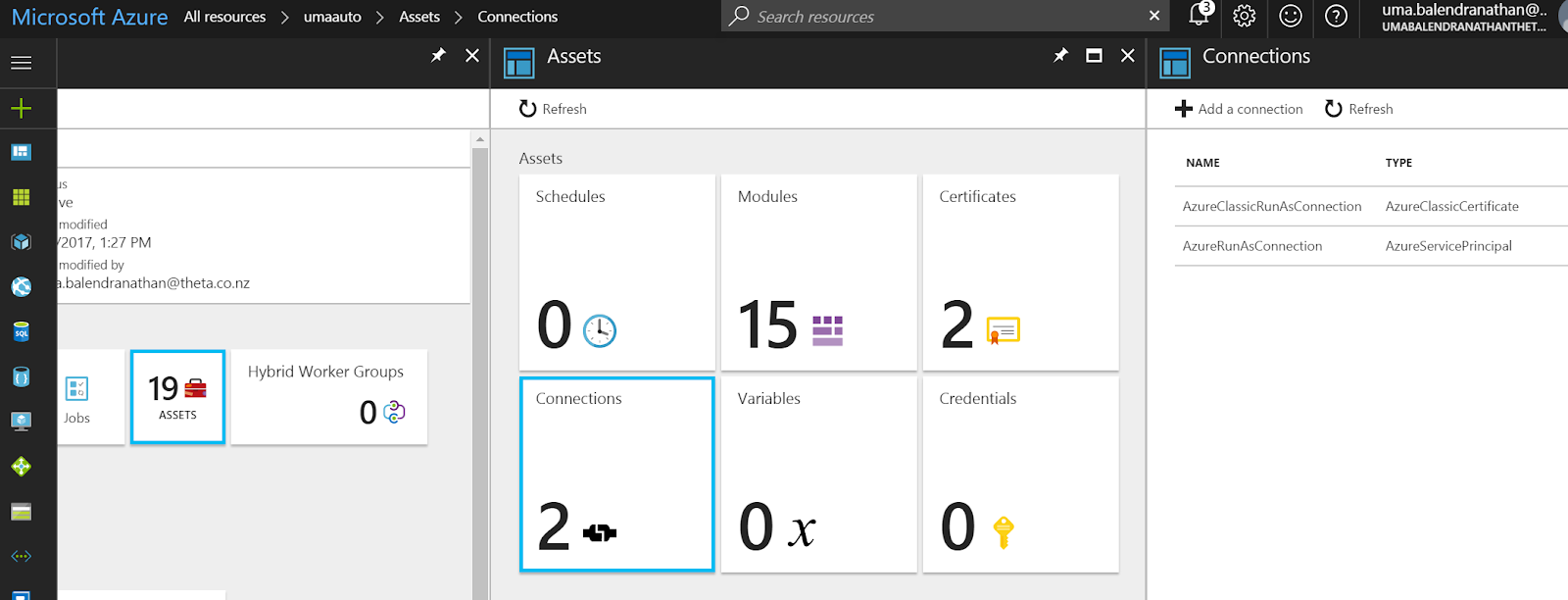Click AzureClassicCertificate type cell
The width and height of the screenshot is (1568, 600).
point(1451,206)
